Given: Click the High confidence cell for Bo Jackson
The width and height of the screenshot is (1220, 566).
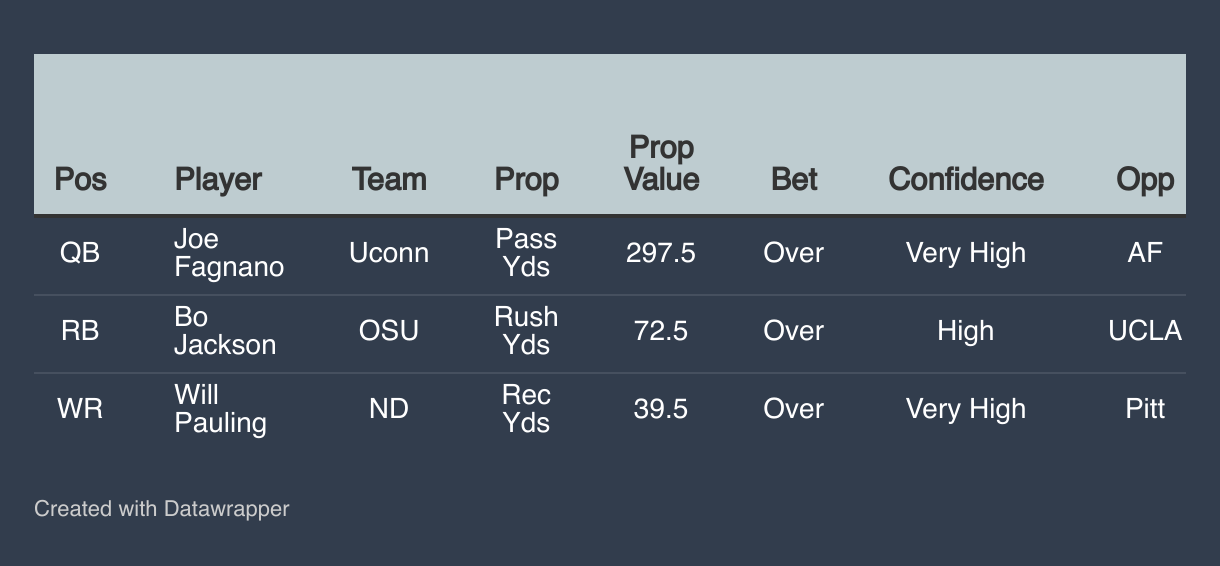Looking at the screenshot, I should pos(966,331).
